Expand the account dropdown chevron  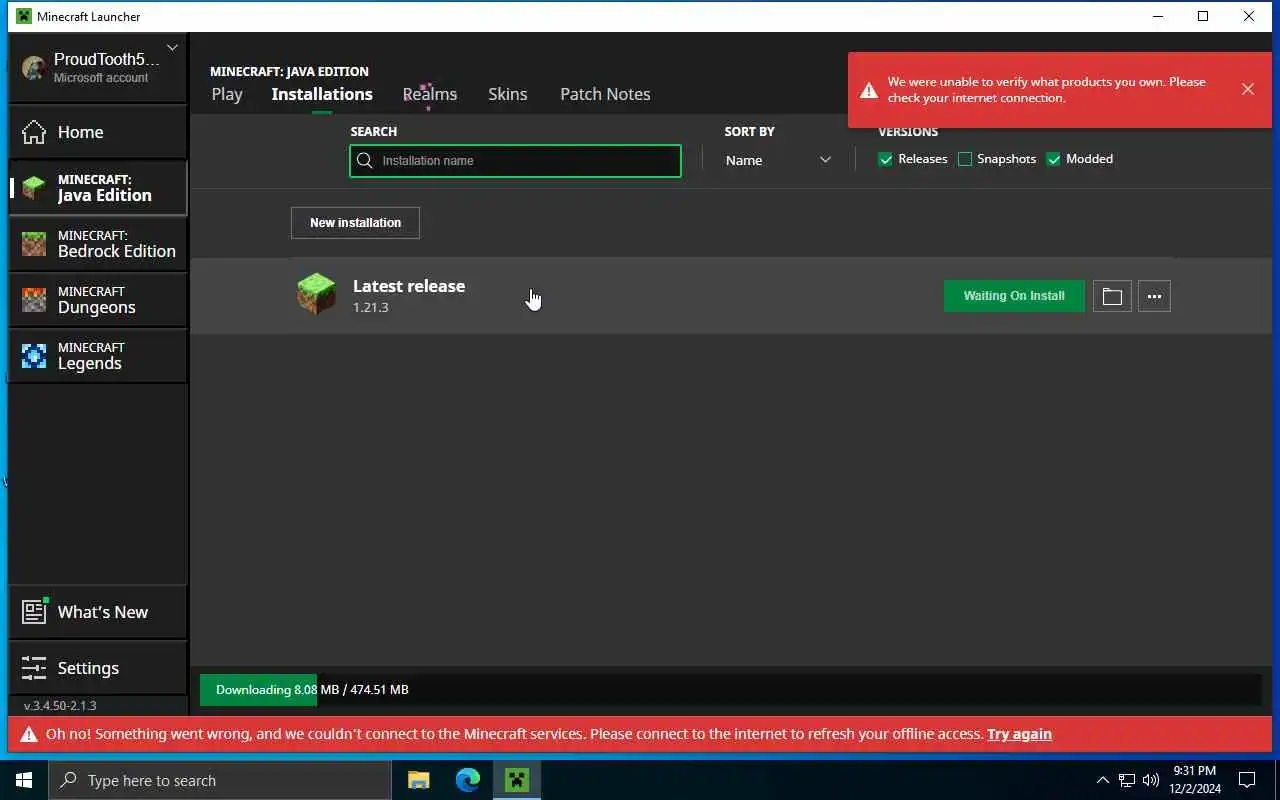pos(172,47)
